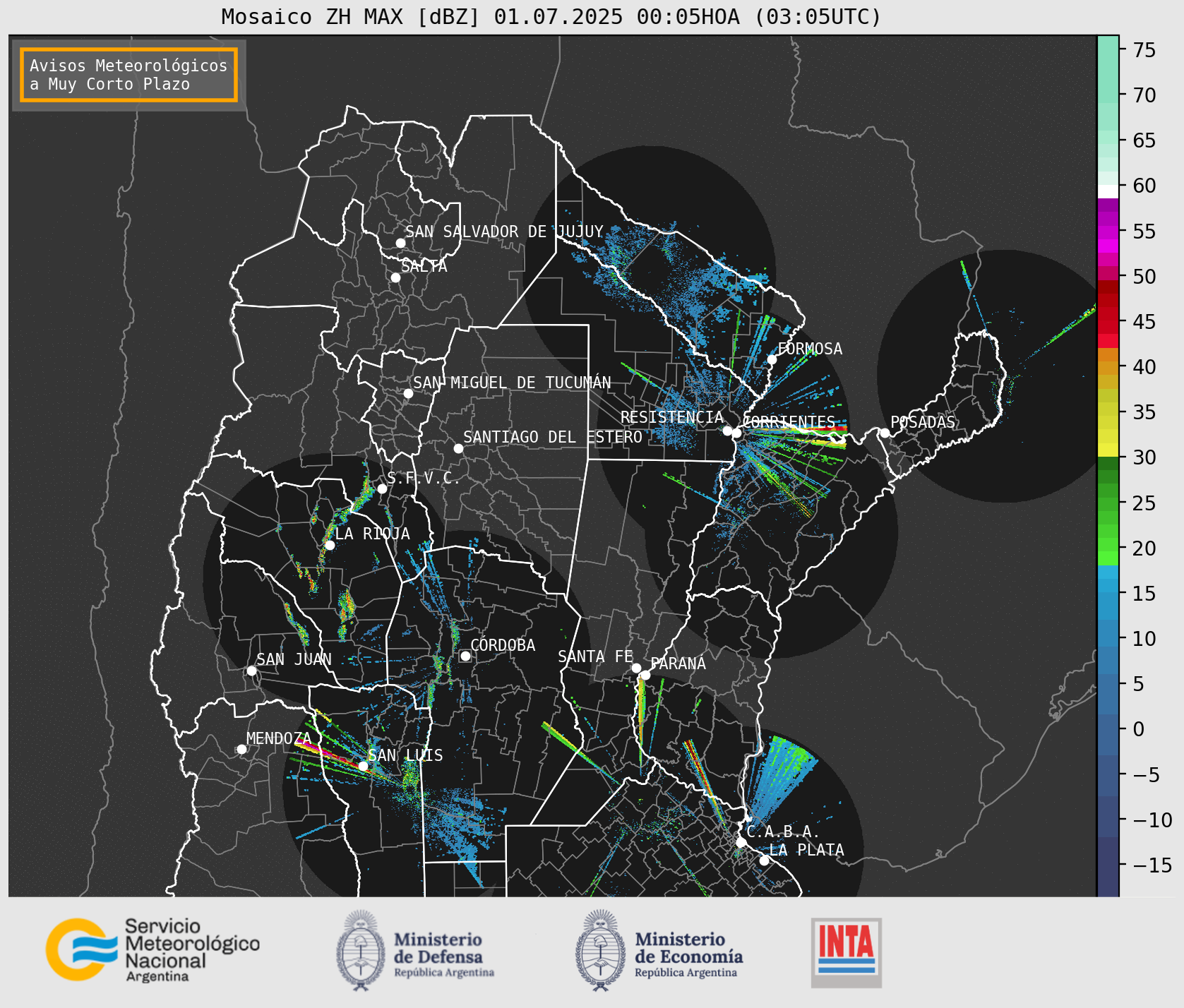The image size is (1184, 1008).
Task: Select the S.F.V.C. city marker
Action: pos(382,488)
